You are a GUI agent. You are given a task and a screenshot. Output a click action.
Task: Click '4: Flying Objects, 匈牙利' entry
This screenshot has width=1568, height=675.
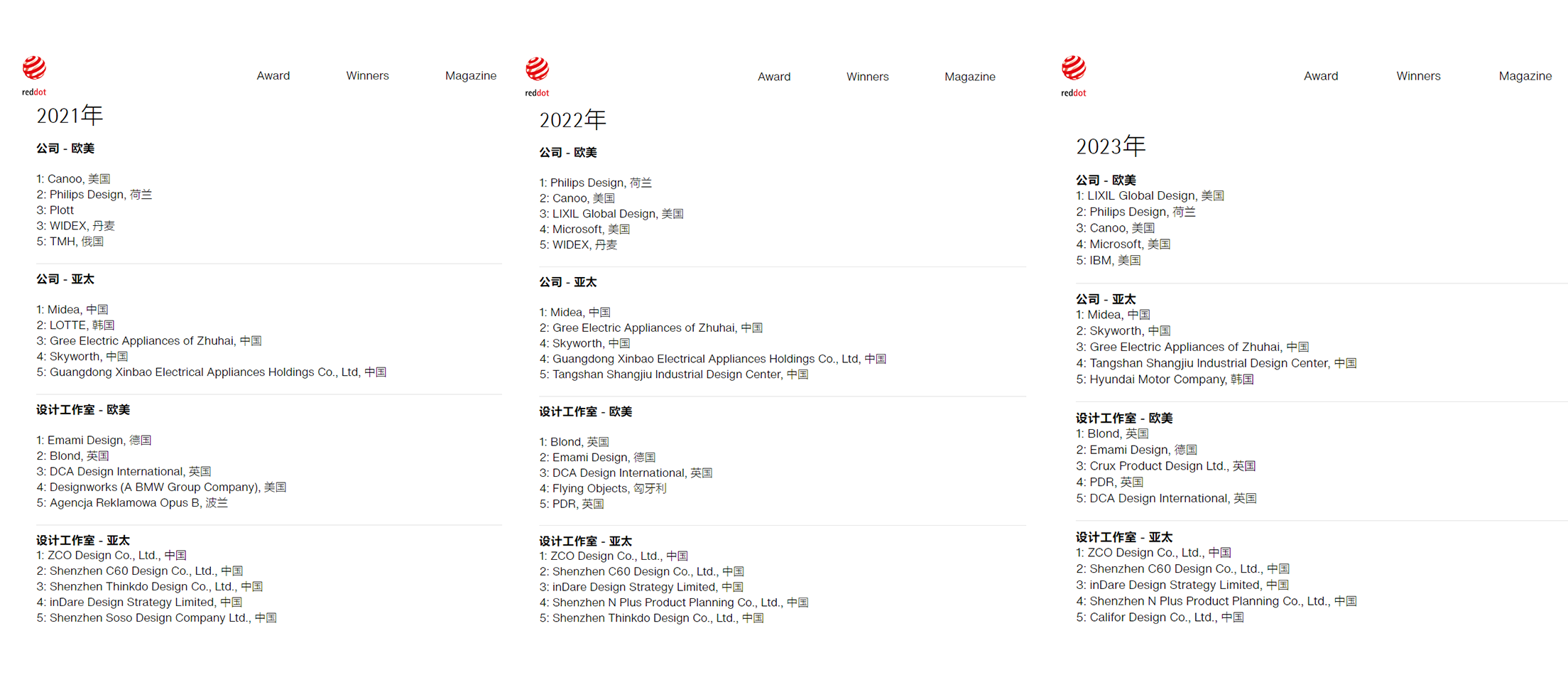tap(602, 488)
